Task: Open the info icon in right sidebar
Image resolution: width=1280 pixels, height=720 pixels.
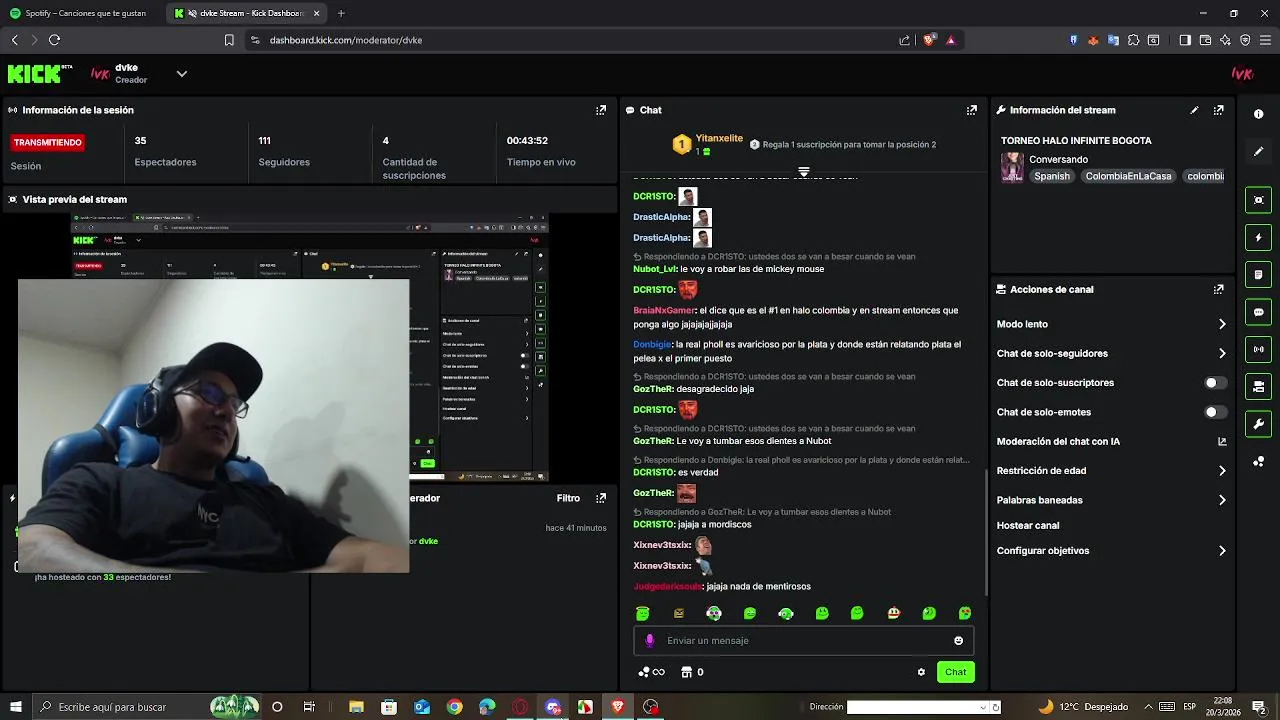Action: coord(1258,114)
